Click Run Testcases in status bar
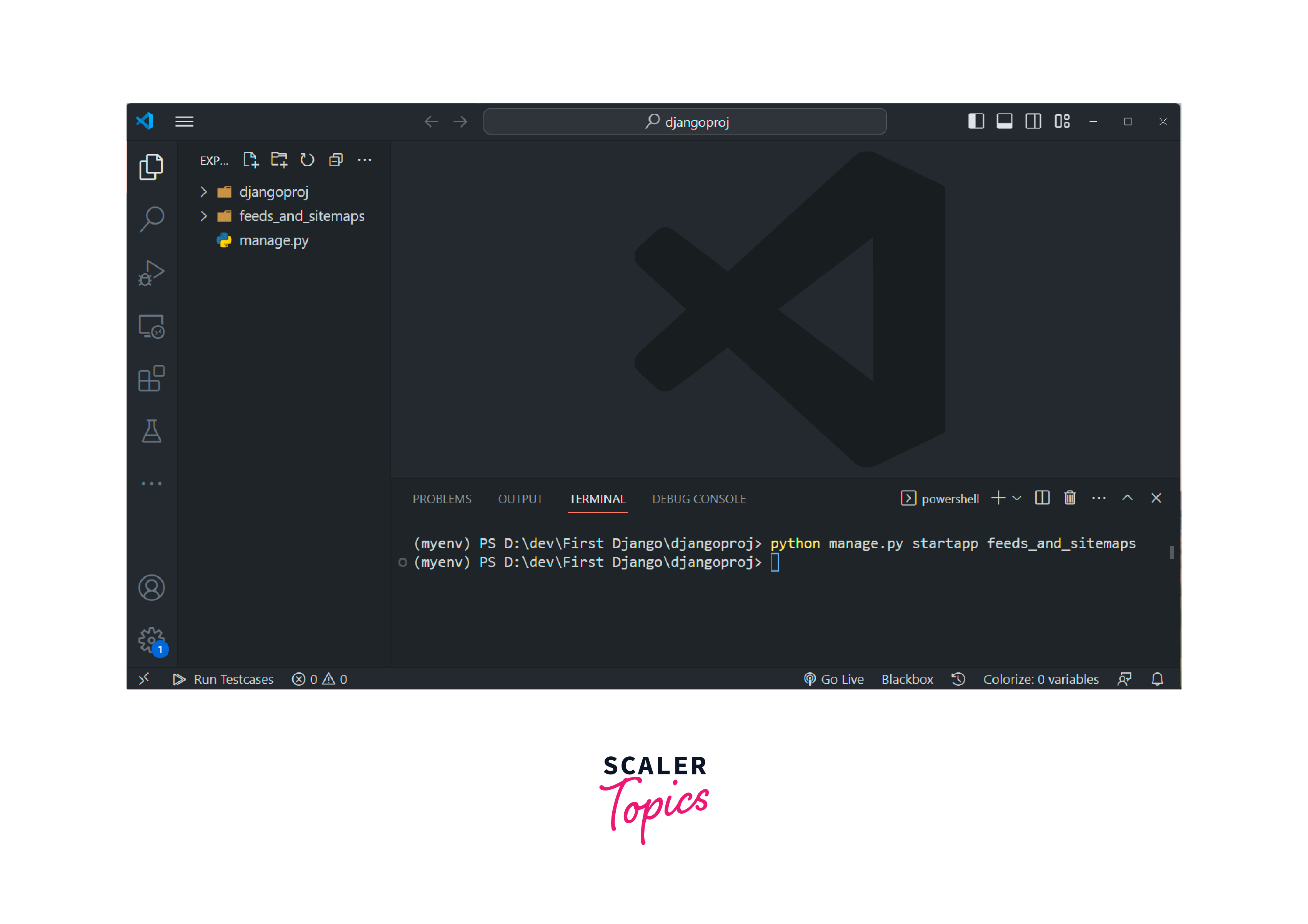This screenshot has width=1308, height=924. click(223, 679)
